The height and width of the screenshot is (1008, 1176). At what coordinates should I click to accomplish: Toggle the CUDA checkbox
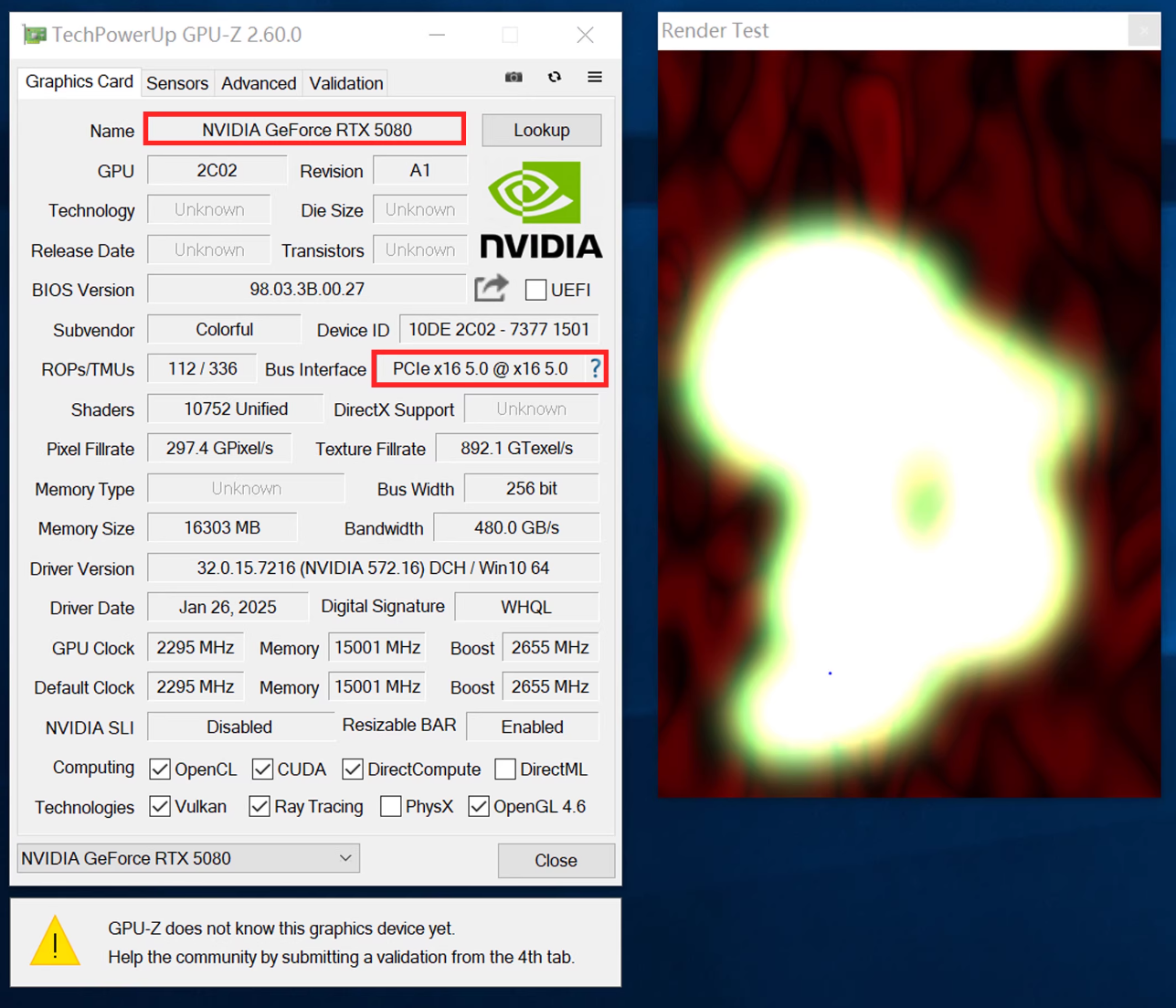(x=262, y=769)
